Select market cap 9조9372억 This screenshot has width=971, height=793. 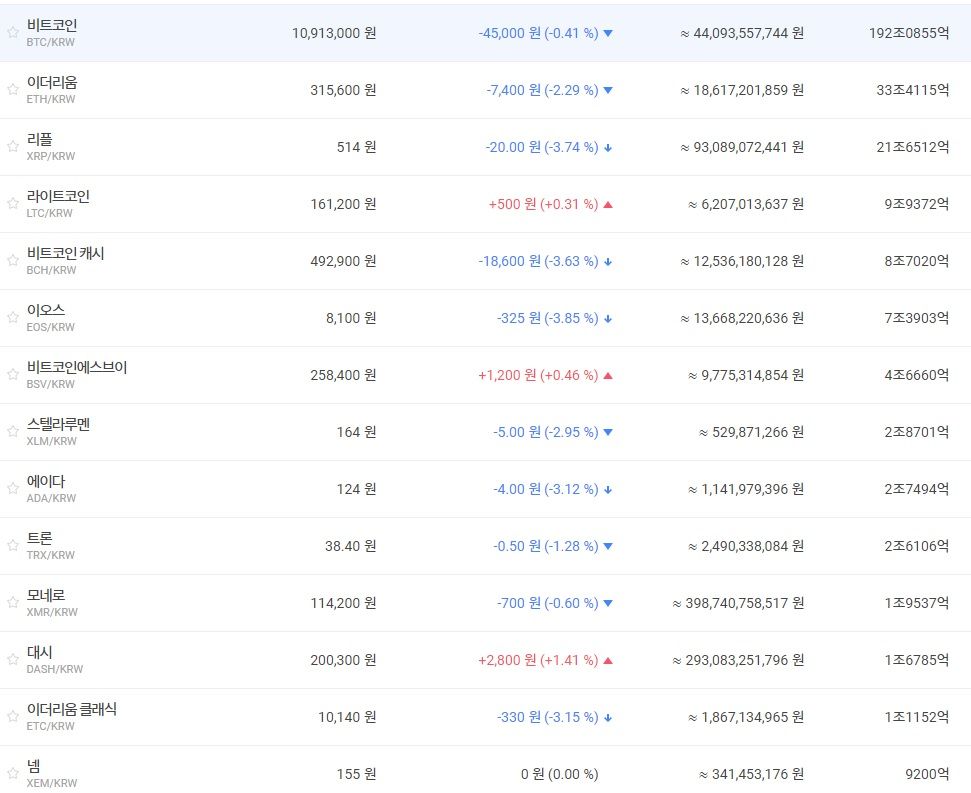[917, 204]
